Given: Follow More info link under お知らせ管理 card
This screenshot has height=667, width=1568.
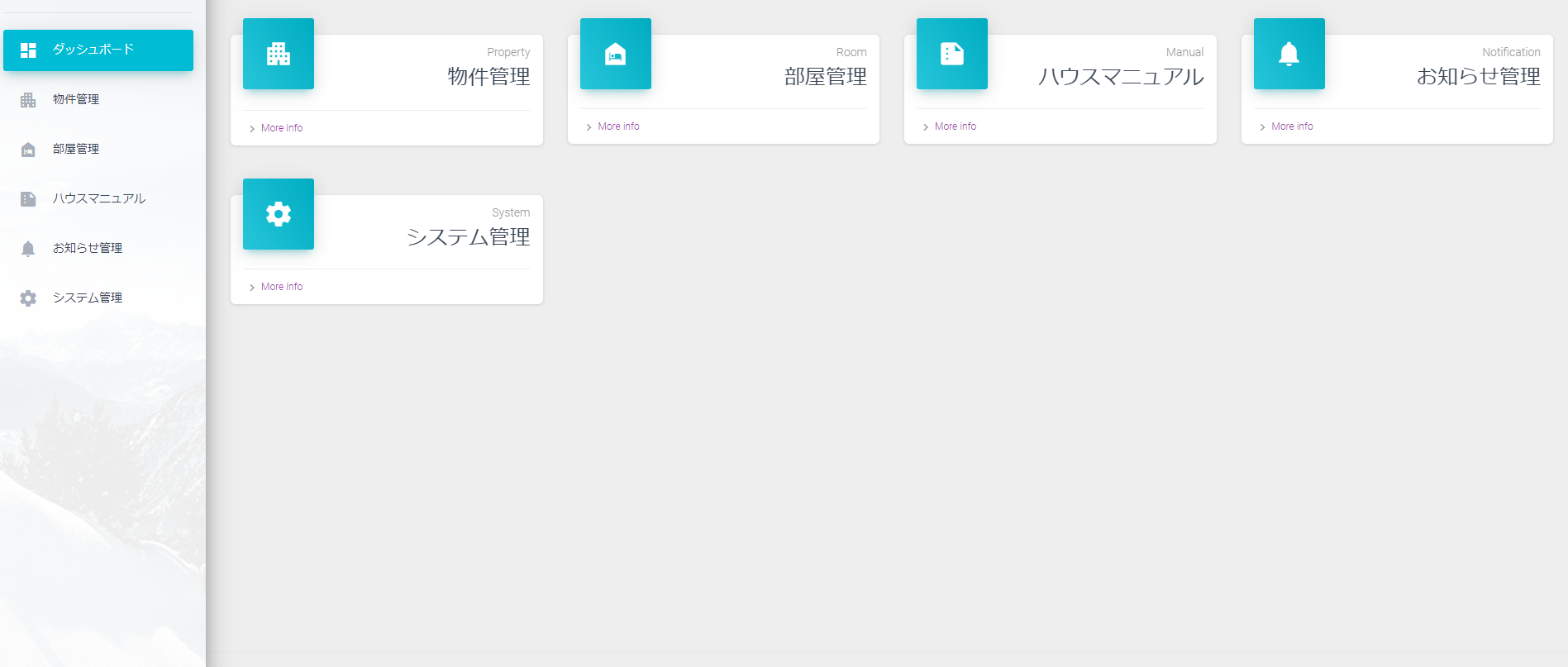Looking at the screenshot, I should tap(1292, 126).
